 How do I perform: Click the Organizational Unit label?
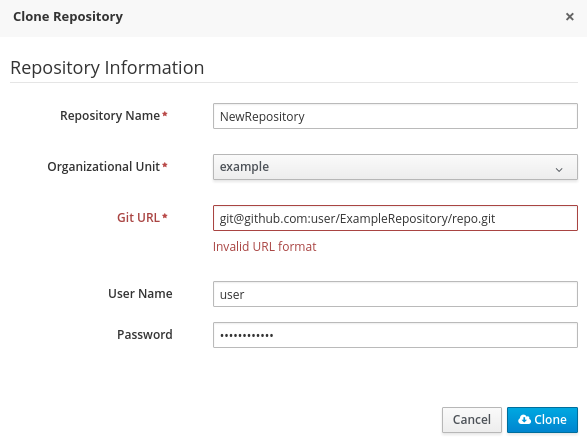[x=103, y=167]
